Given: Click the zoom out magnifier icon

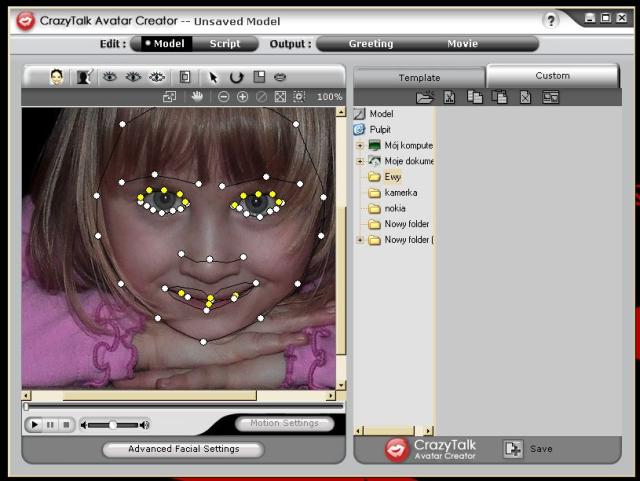Looking at the screenshot, I should 223,97.
